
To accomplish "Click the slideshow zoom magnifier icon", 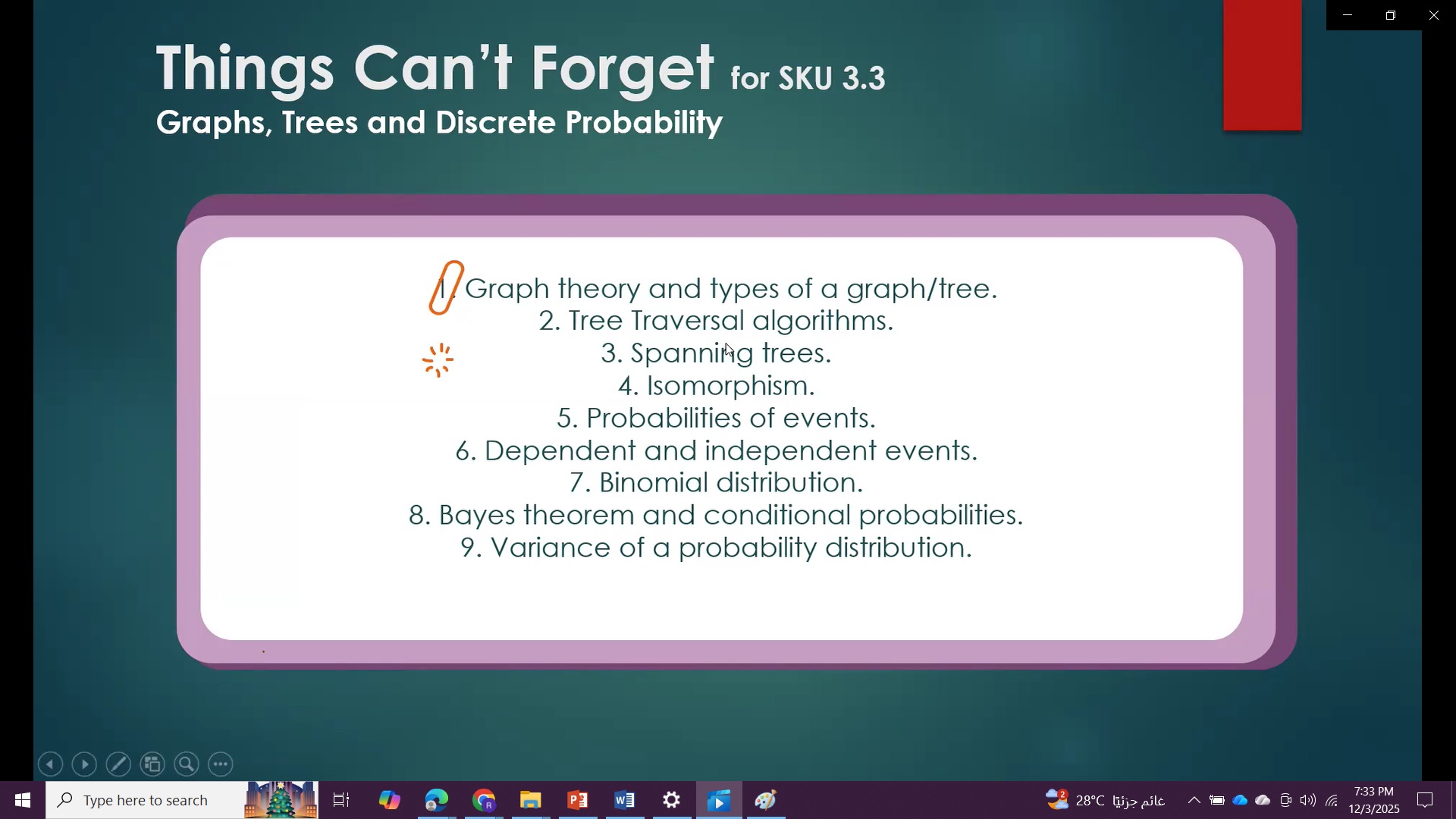I will click(x=187, y=764).
